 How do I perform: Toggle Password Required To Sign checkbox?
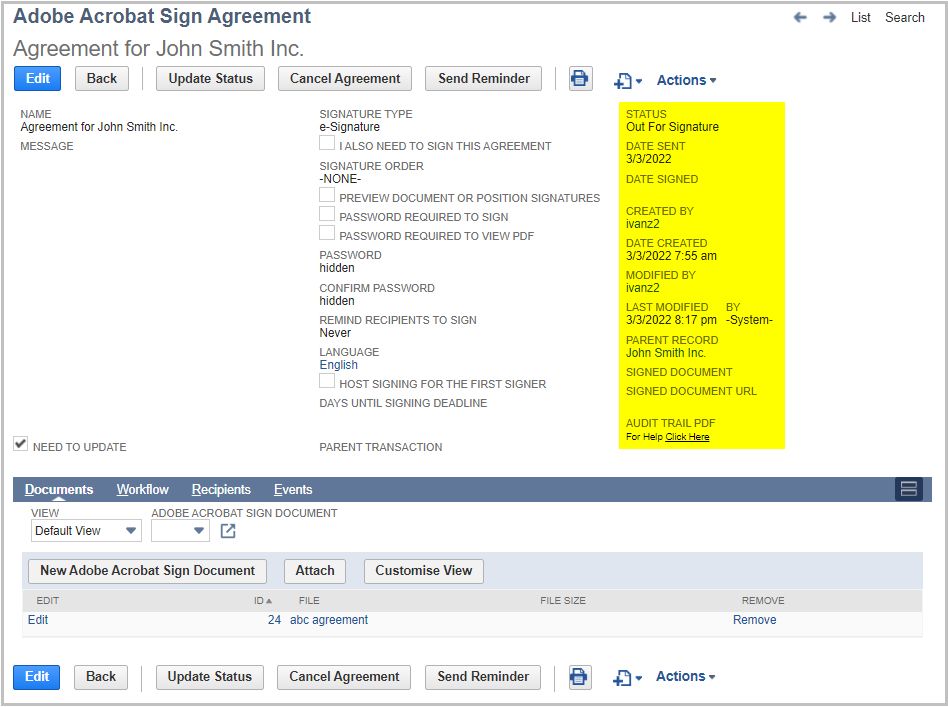326,213
